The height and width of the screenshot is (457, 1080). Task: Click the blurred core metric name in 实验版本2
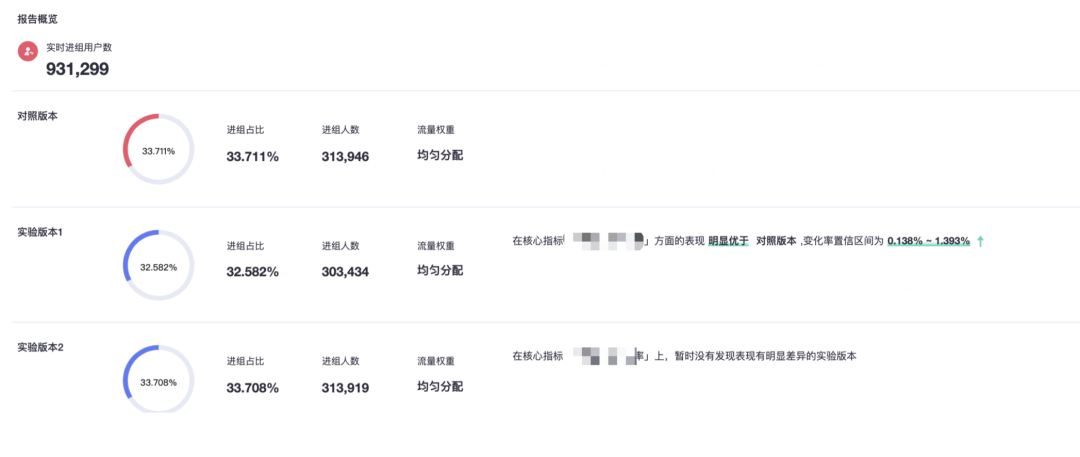pyautogui.click(x=607, y=355)
